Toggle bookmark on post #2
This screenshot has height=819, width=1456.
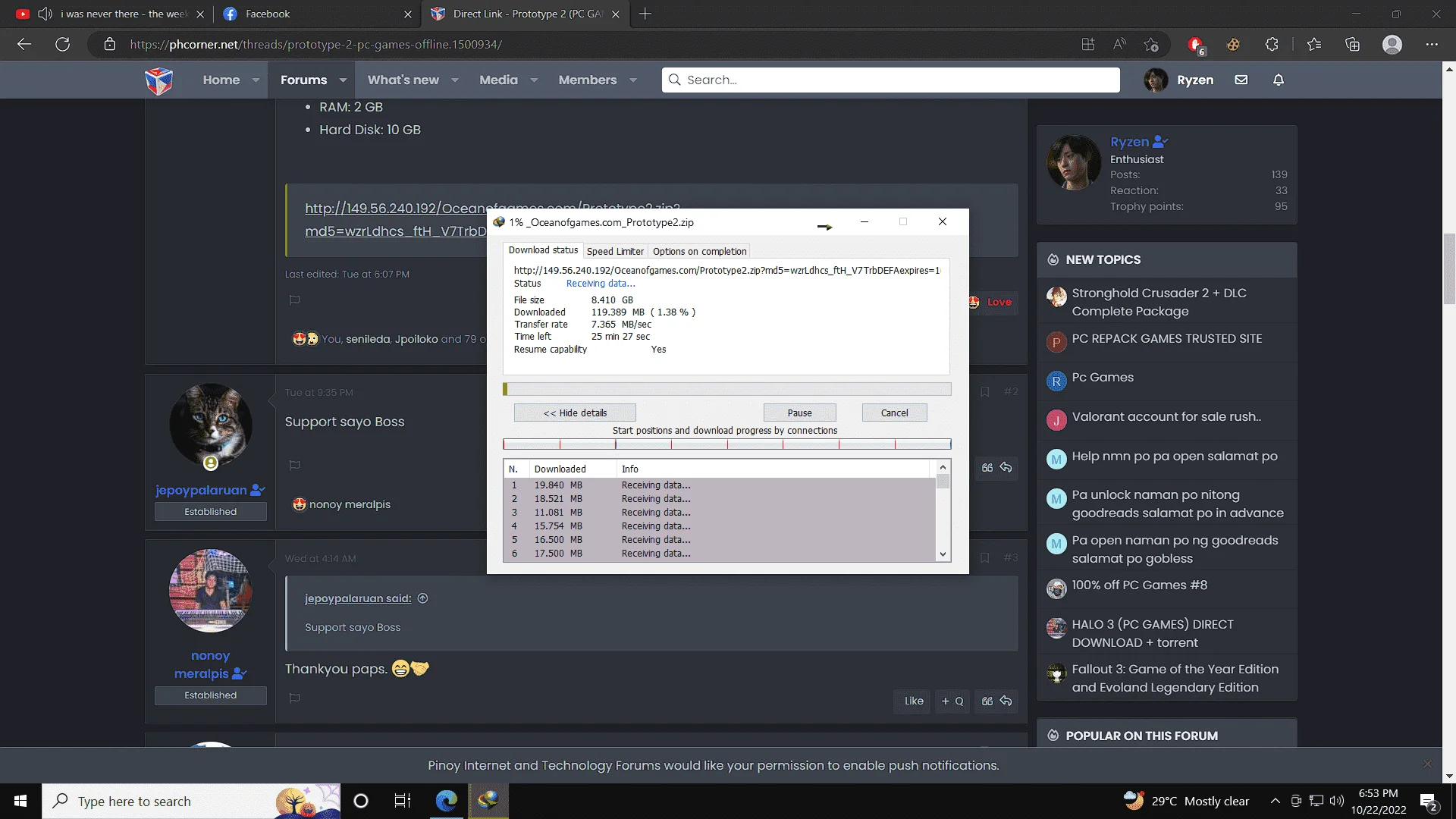coord(984,392)
